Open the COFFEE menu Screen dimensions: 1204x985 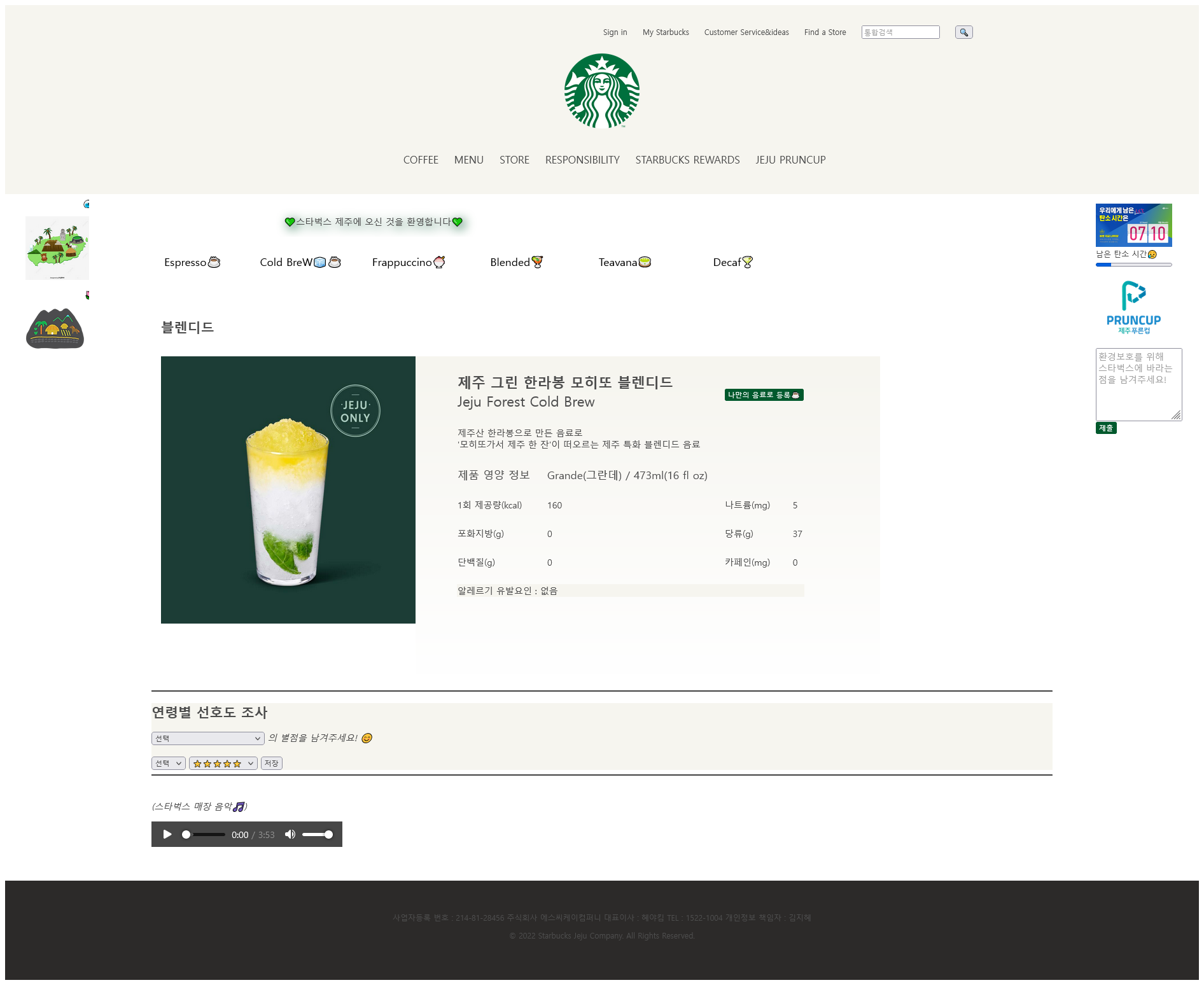click(421, 160)
